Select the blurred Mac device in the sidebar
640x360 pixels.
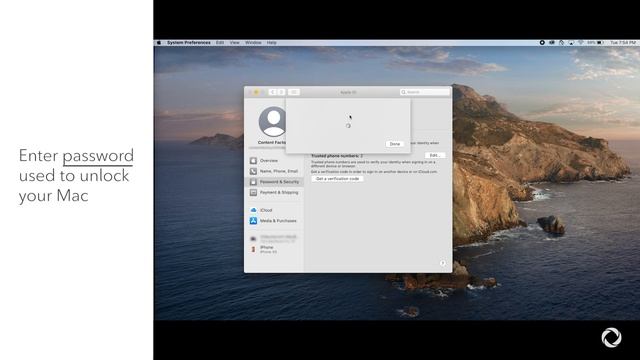pyautogui.click(x=274, y=239)
